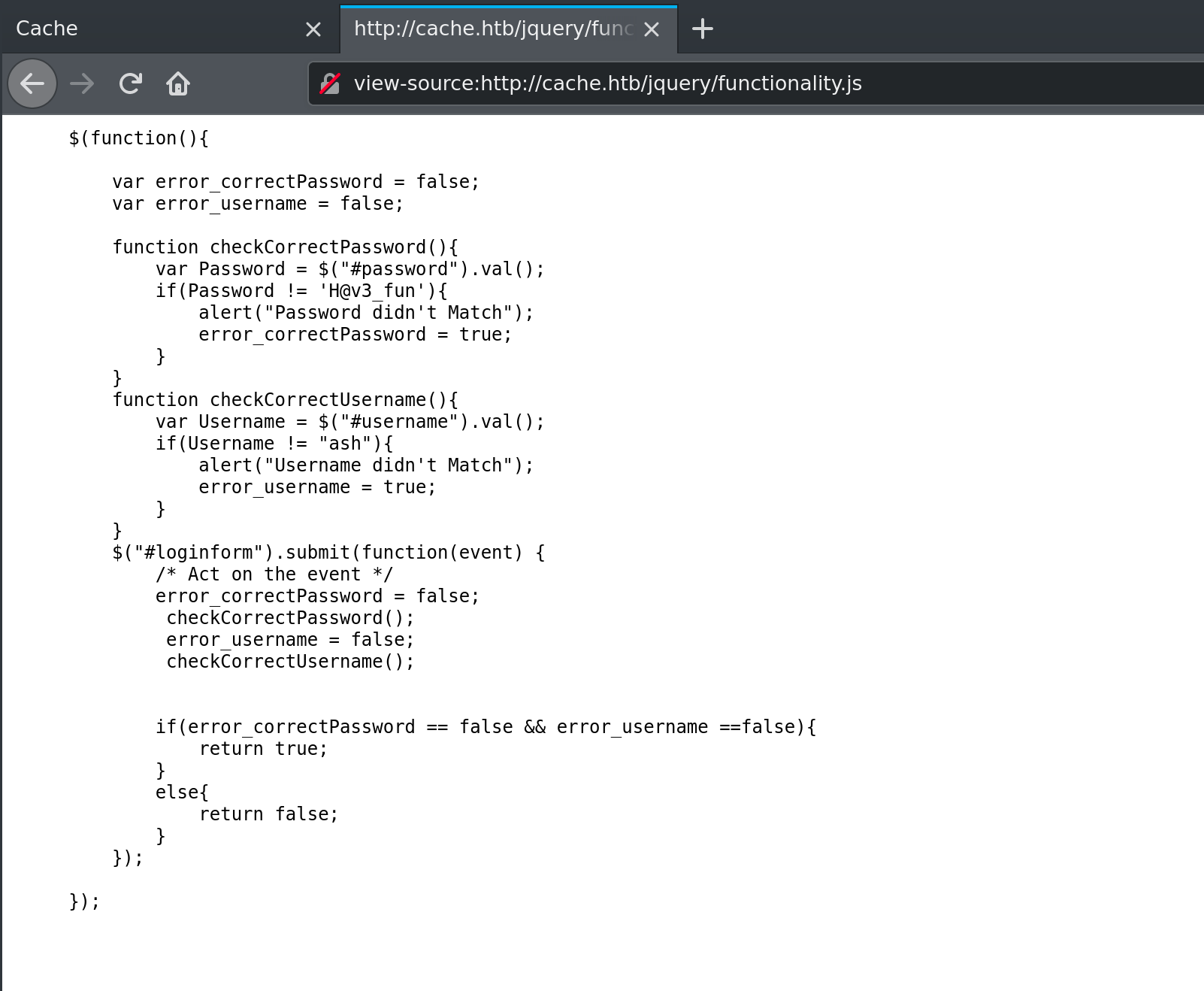Select the cache.htb/jquery tab
Image resolution: width=1204 pixels, height=991 pixels.
click(x=492, y=29)
